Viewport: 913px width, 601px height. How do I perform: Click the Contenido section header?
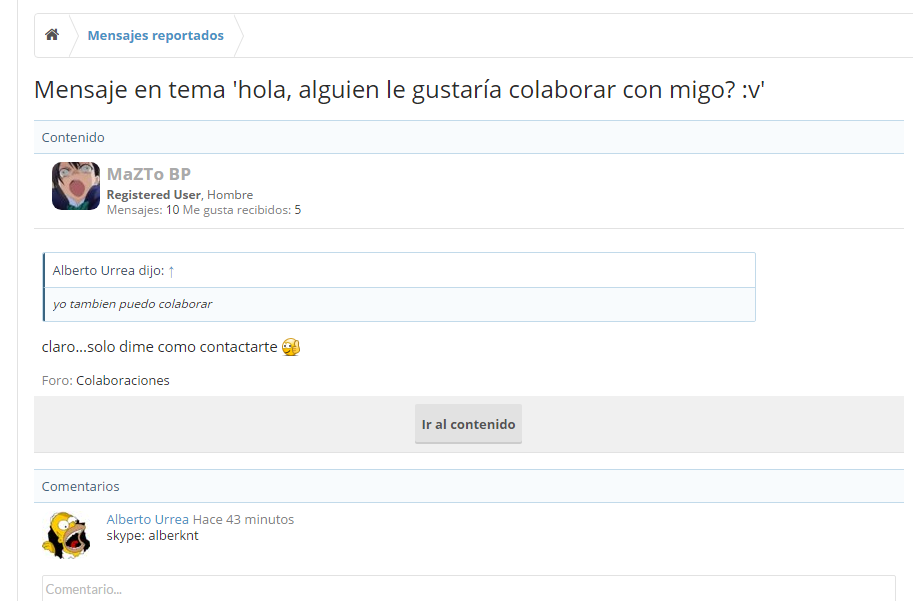point(73,137)
